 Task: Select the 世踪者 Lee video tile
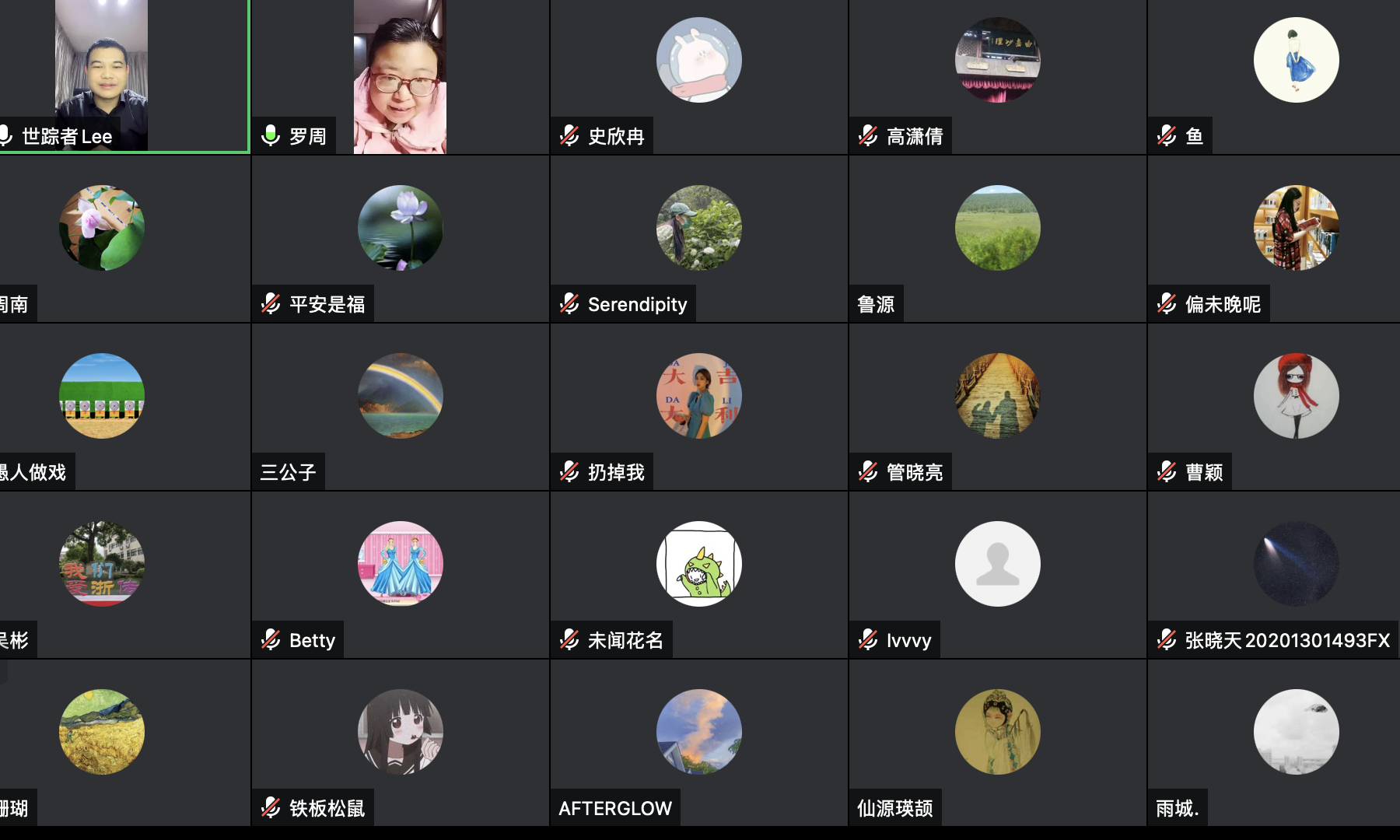[124, 76]
